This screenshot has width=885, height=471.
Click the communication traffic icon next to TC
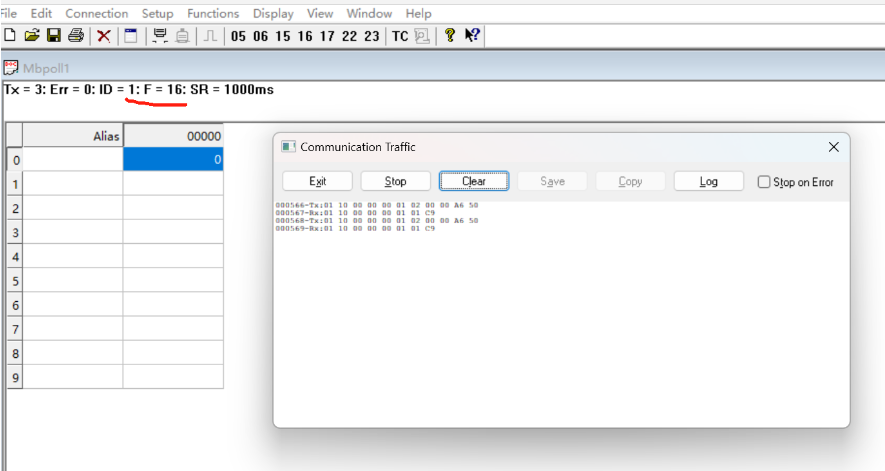422,36
